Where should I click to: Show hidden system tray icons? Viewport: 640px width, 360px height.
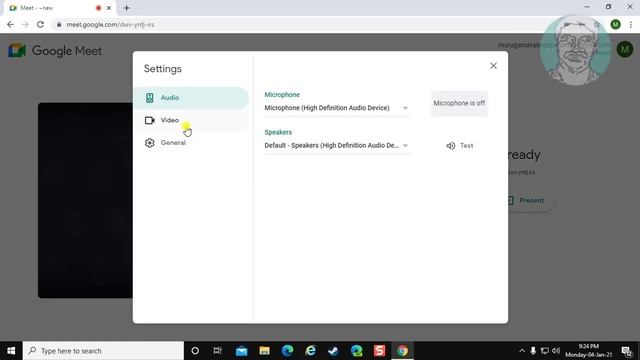pyautogui.click(x=522, y=351)
